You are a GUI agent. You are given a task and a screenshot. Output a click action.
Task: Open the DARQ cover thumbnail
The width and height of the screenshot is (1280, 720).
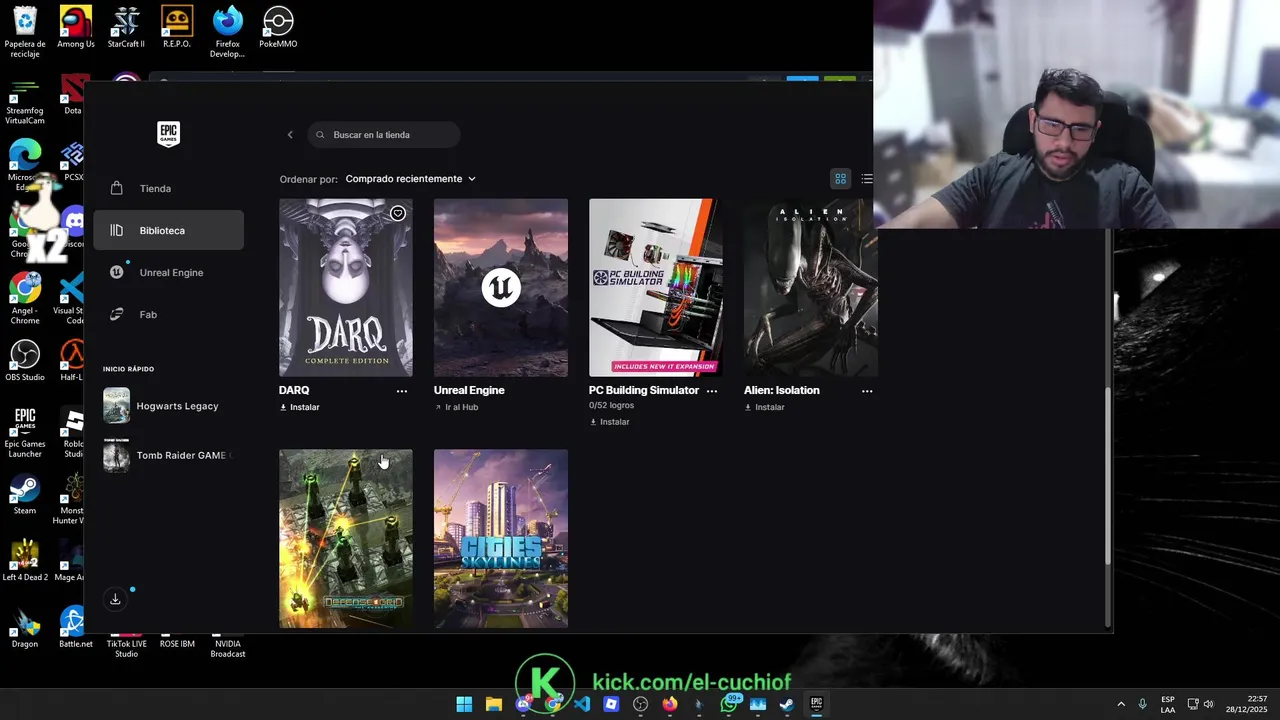pyautogui.click(x=345, y=287)
